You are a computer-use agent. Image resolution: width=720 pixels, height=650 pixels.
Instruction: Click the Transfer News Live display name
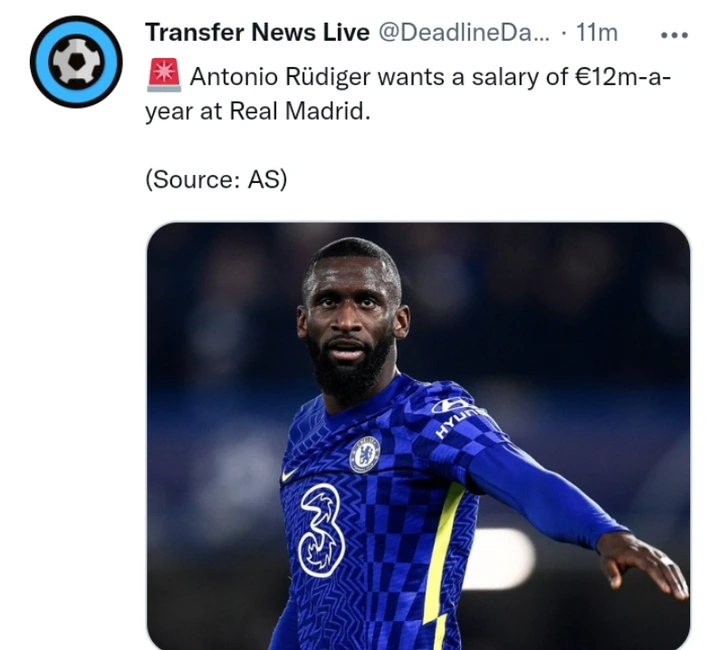point(257,33)
